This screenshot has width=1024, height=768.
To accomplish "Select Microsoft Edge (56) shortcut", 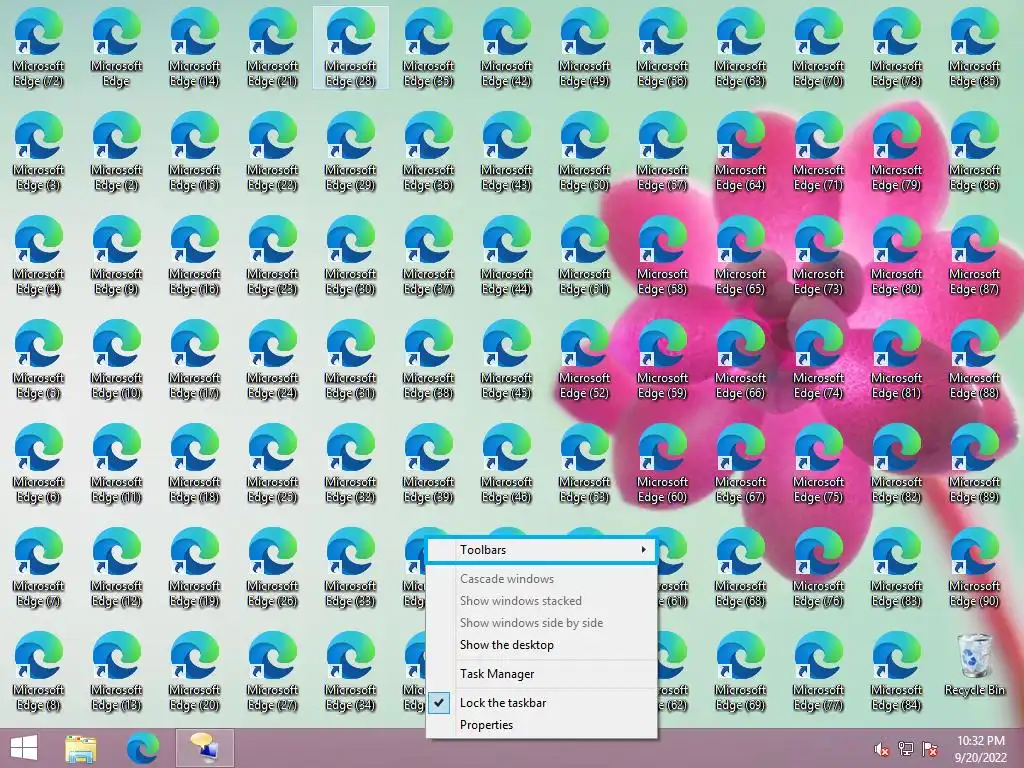I will point(662,47).
